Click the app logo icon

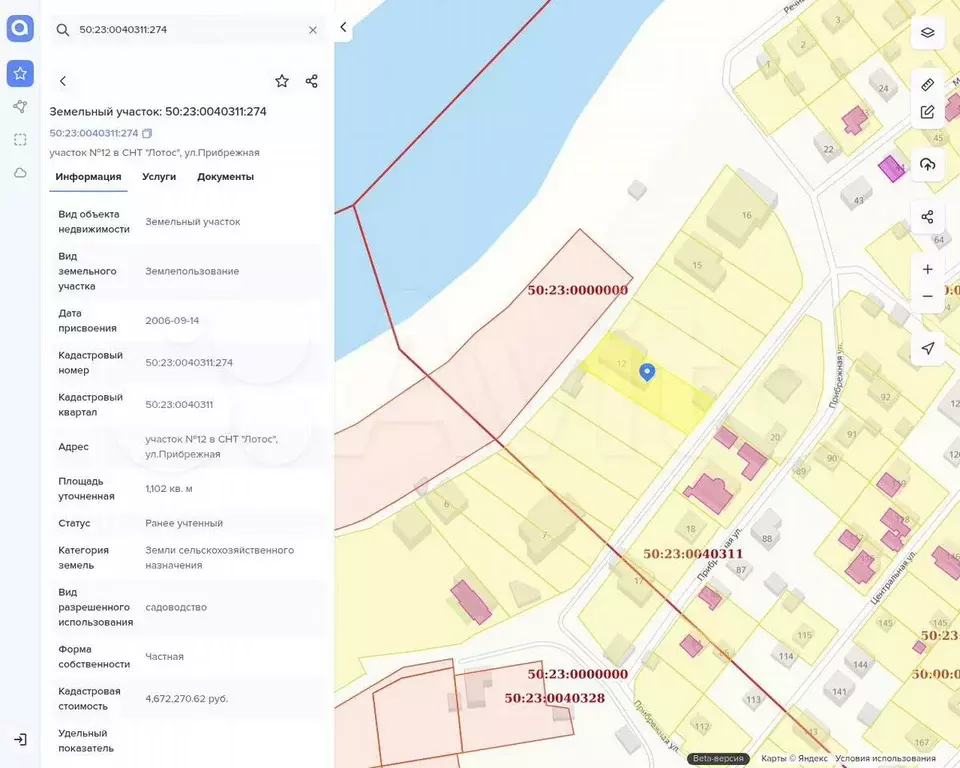pos(20,28)
